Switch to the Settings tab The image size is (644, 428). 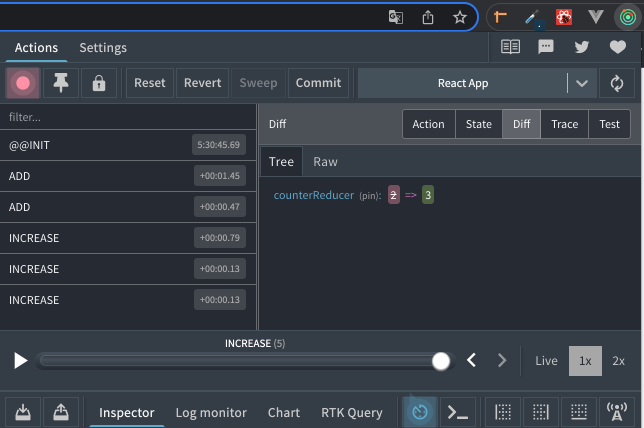(x=103, y=48)
